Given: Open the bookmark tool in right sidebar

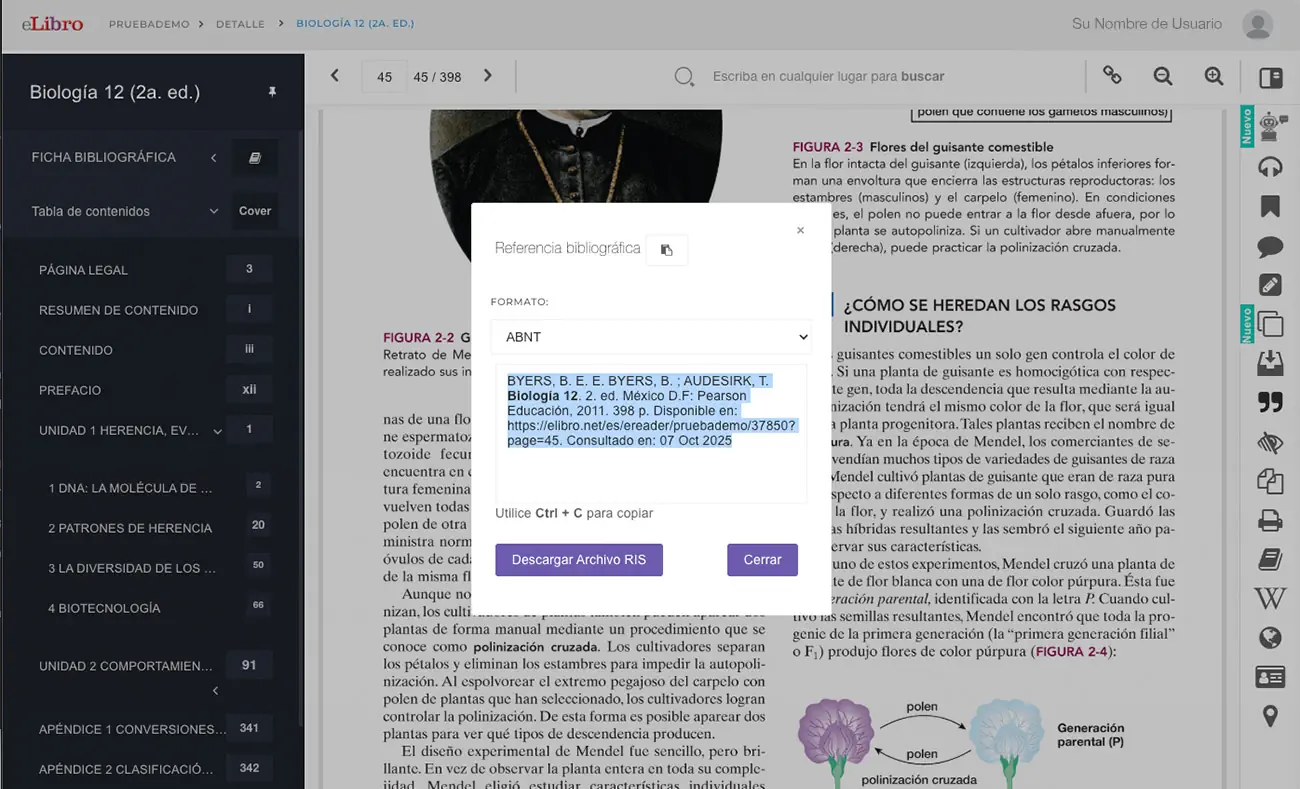Looking at the screenshot, I should [1270, 207].
